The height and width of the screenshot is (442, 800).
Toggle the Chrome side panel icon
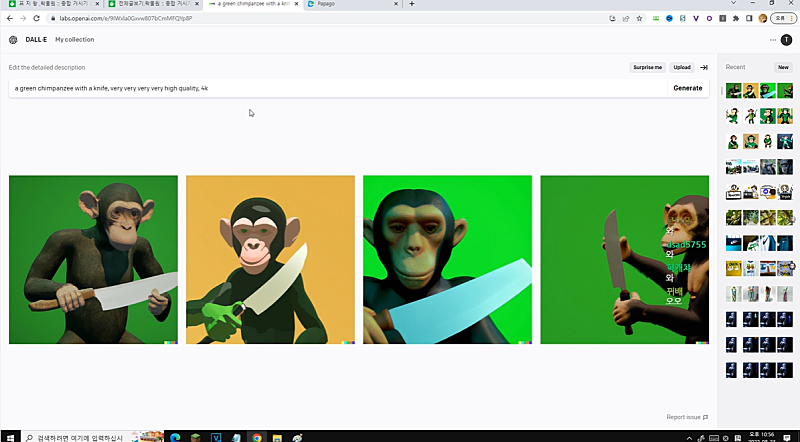pos(749,18)
